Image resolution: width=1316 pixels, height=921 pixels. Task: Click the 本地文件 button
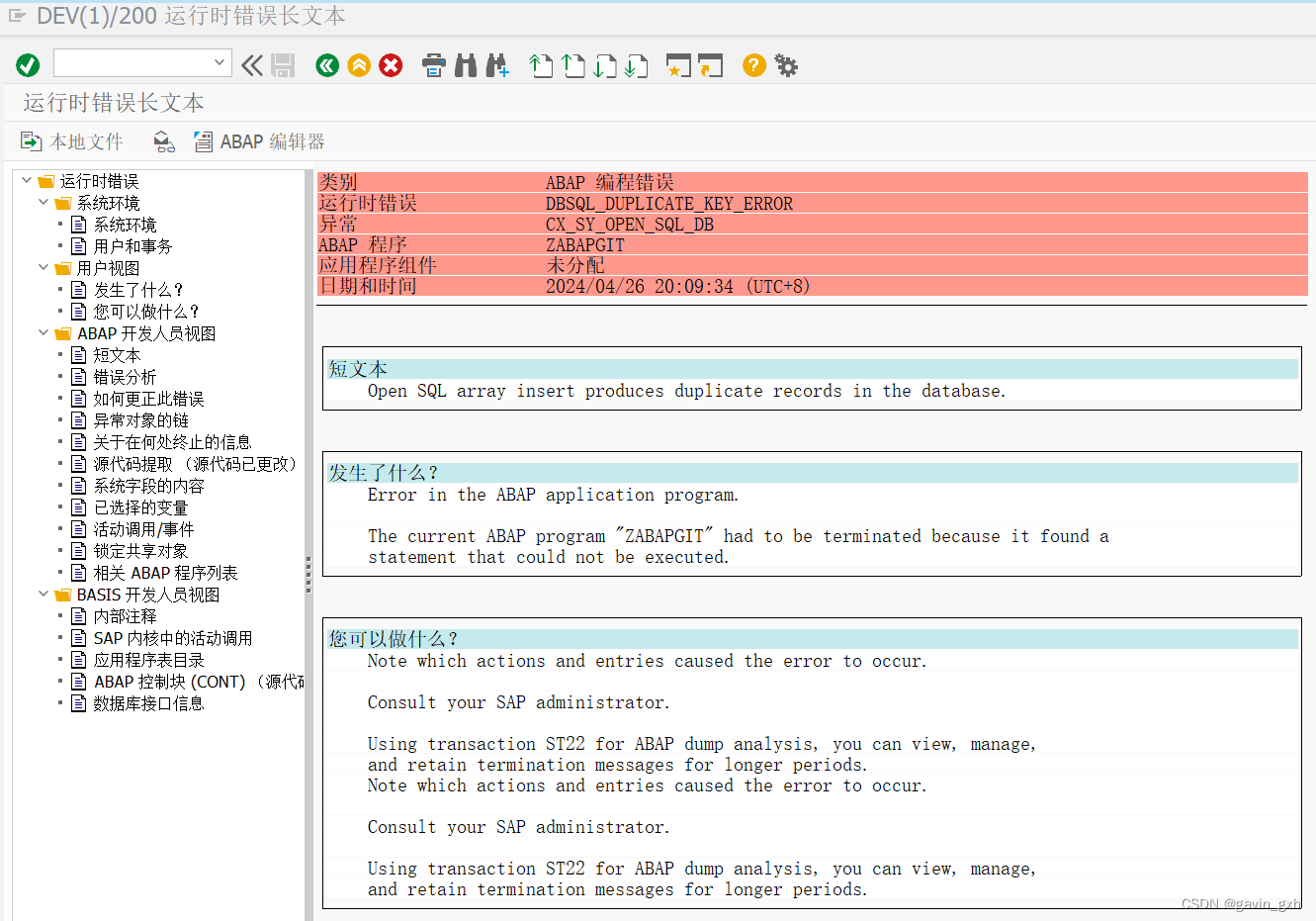click(71, 141)
